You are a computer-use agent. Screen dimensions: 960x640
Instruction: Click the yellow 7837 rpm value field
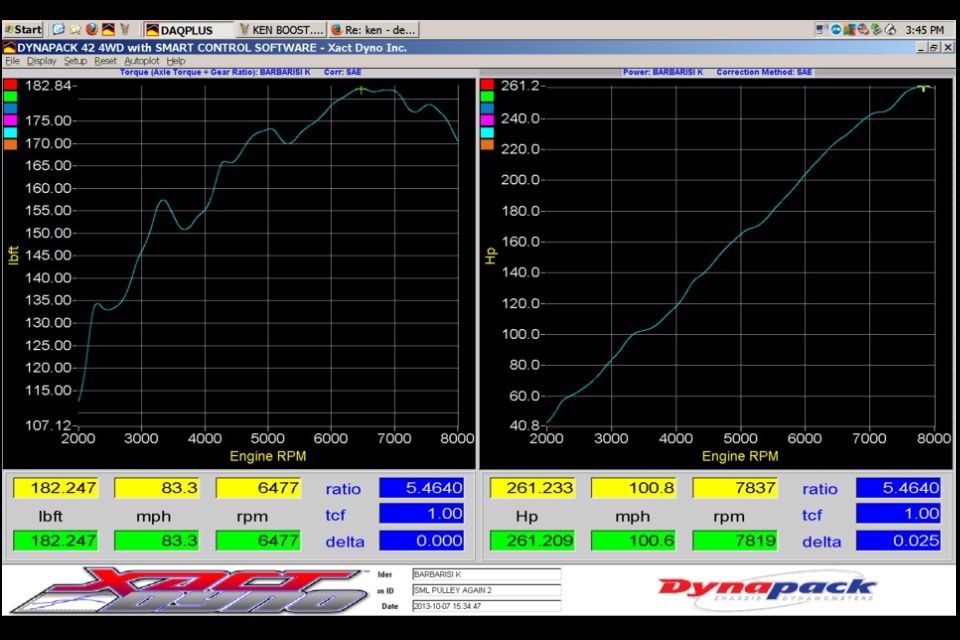(x=735, y=488)
